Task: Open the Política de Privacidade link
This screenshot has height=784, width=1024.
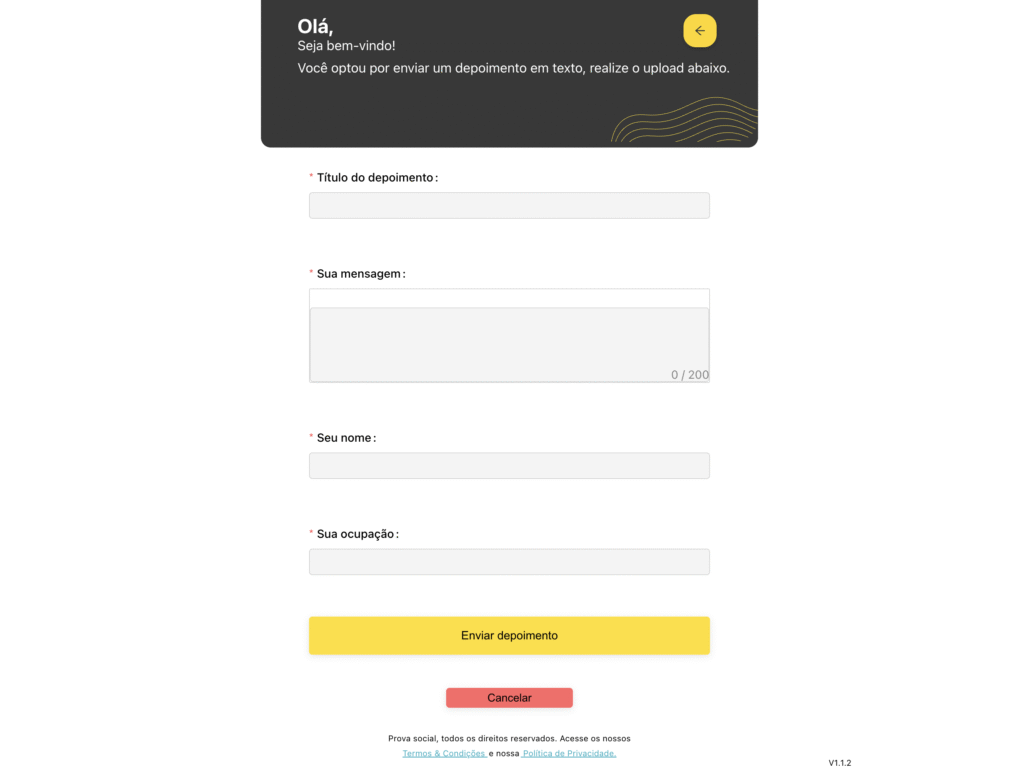Action: [x=569, y=753]
